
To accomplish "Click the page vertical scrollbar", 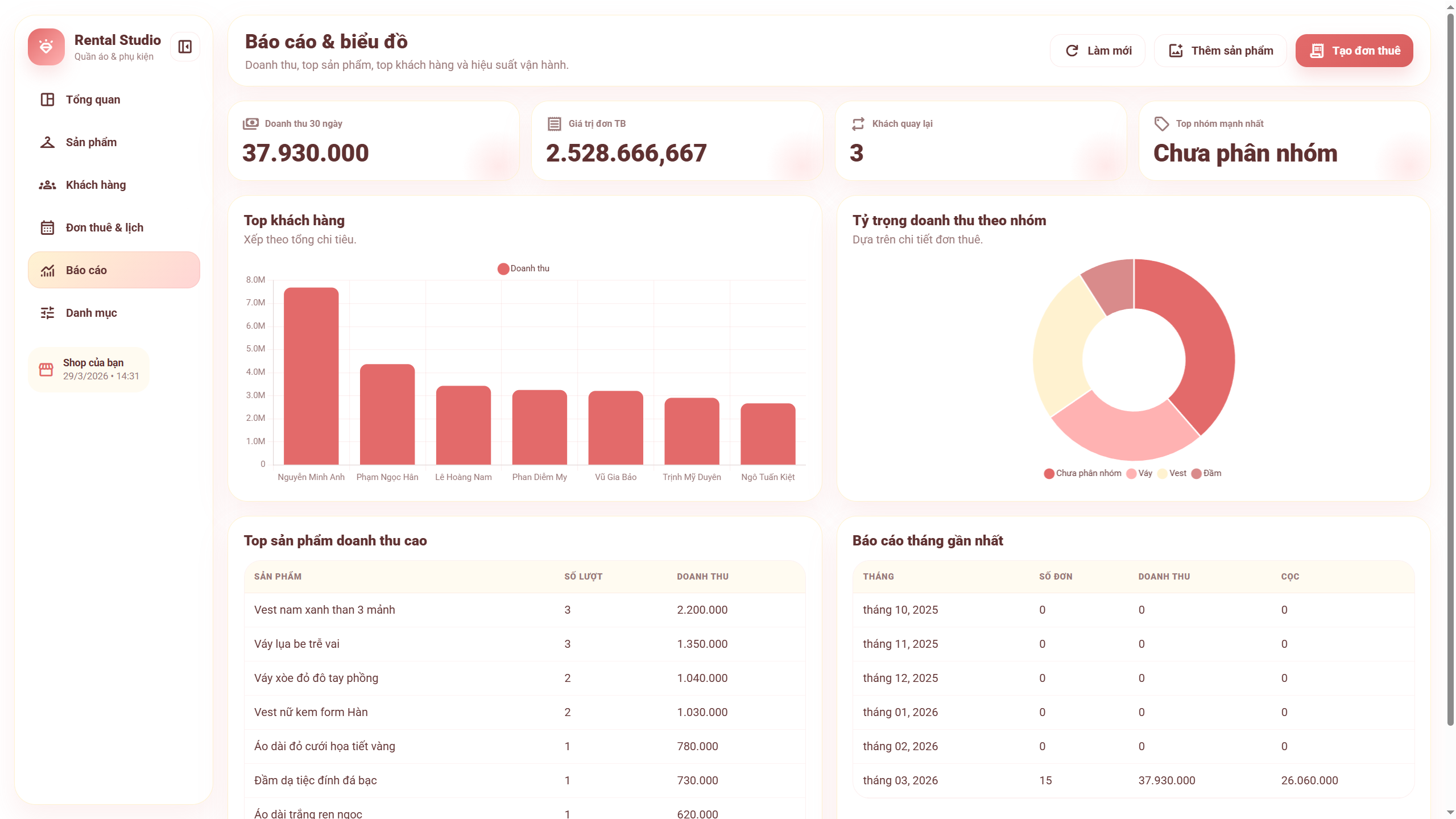I will pos(1450,370).
